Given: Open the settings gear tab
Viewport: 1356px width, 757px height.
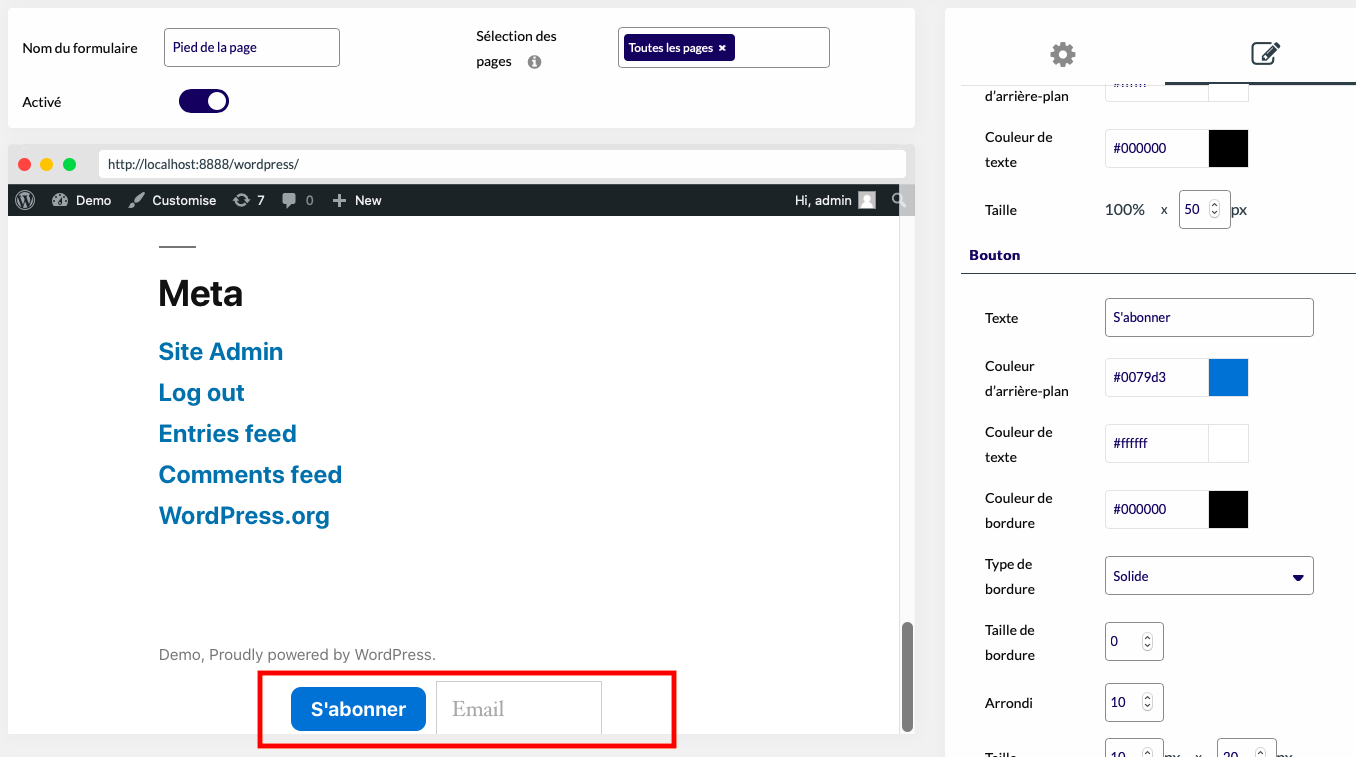Looking at the screenshot, I should pyautogui.click(x=1062, y=54).
